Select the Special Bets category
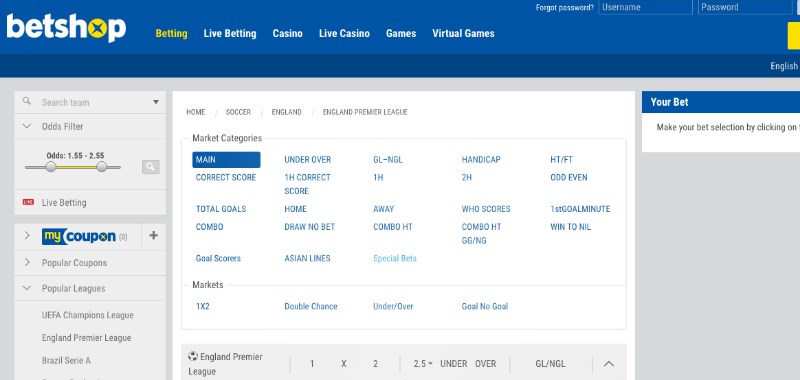The image size is (800, 380). [395, 259]
